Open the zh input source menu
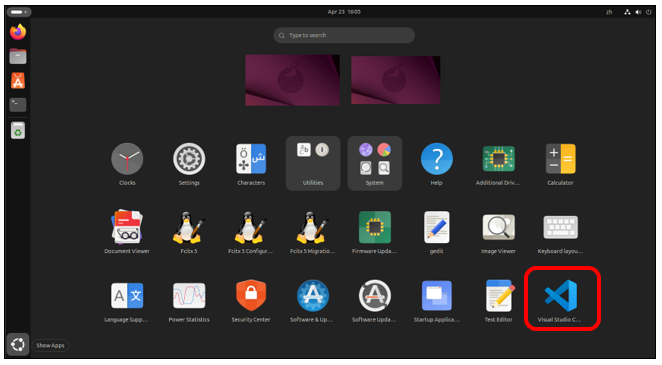Image resolution: width=662 pixels, height=365 pixels. pyautogui.click(x=609, y=12)
